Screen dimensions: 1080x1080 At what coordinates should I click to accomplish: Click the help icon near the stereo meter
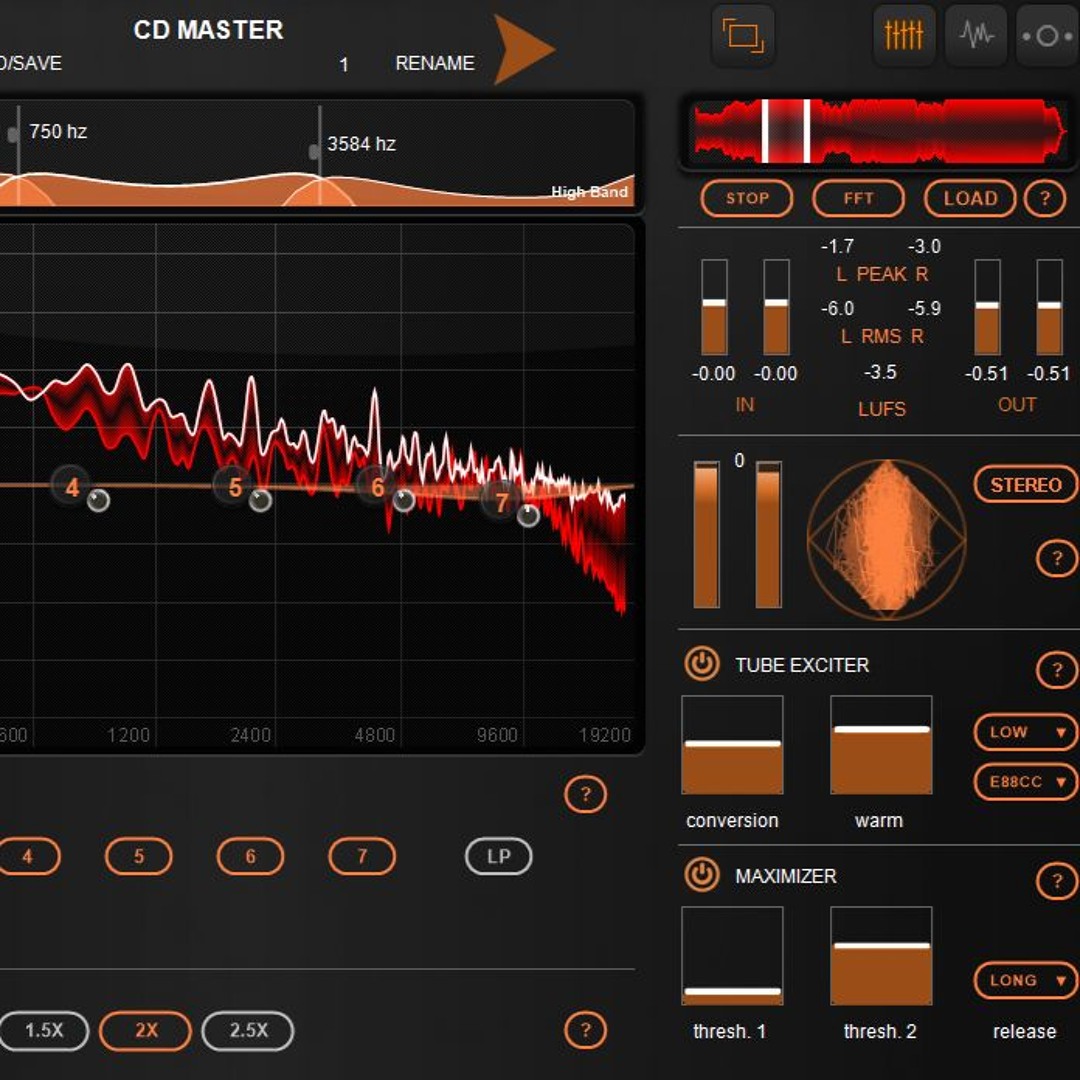click(1057, 558)
